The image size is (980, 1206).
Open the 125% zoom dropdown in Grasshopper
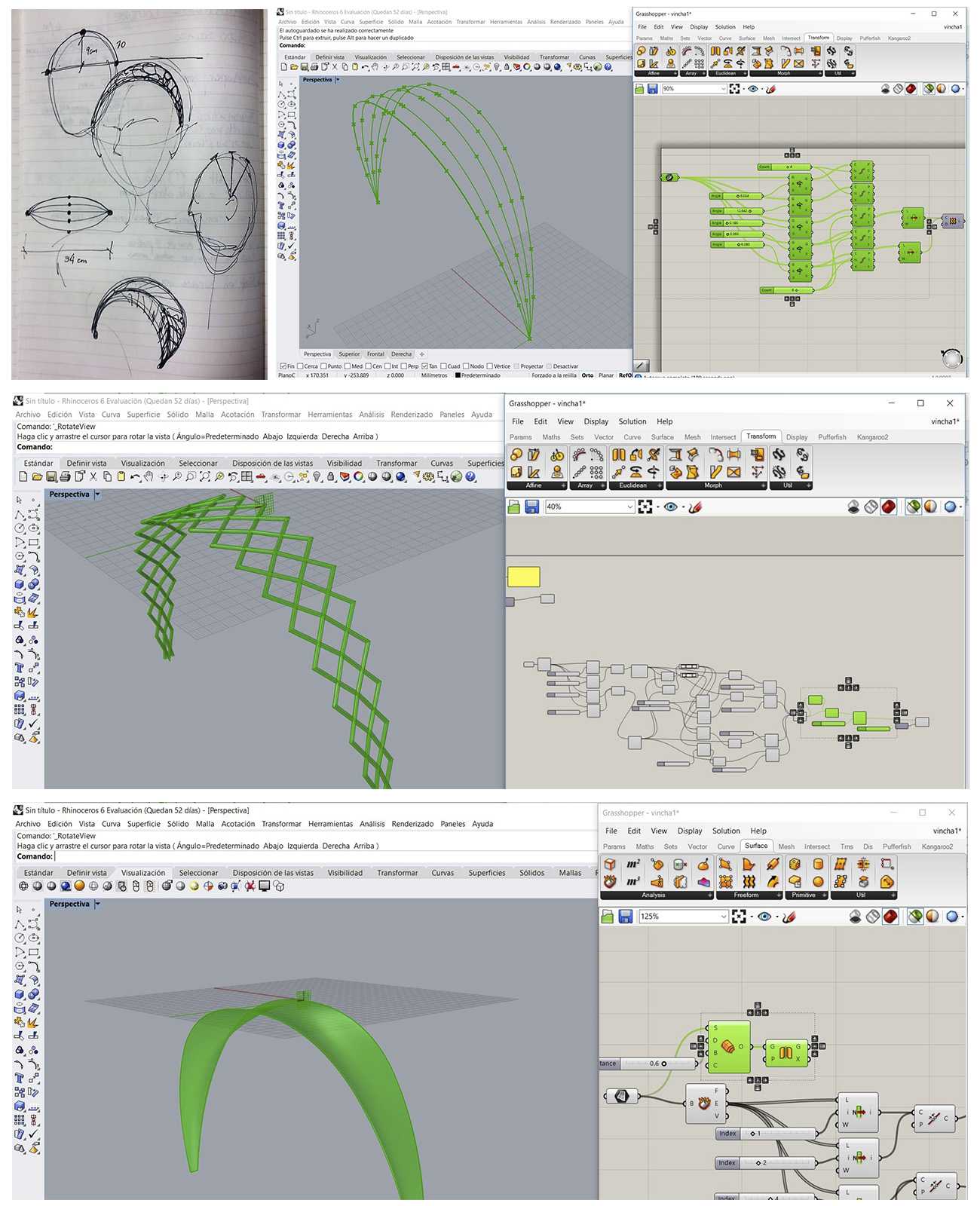point(724,917)
